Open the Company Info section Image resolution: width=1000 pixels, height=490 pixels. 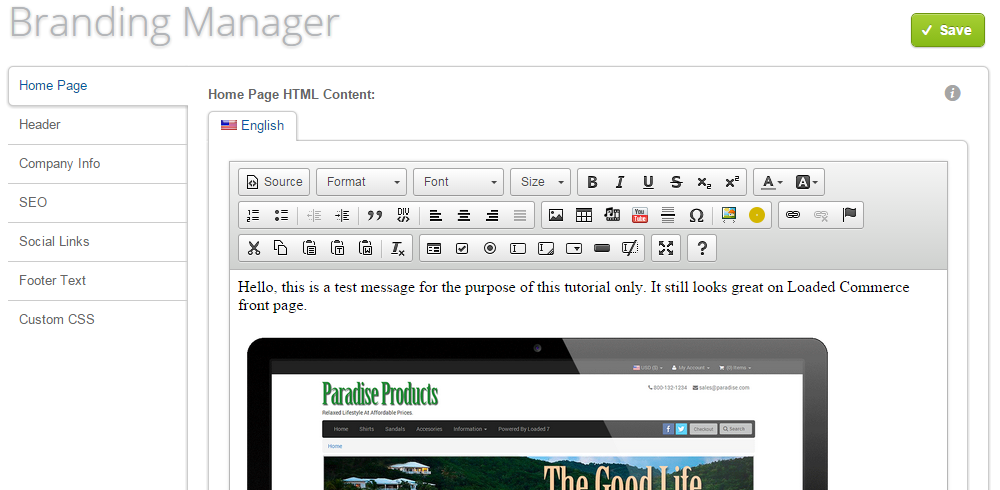point(98,163)
